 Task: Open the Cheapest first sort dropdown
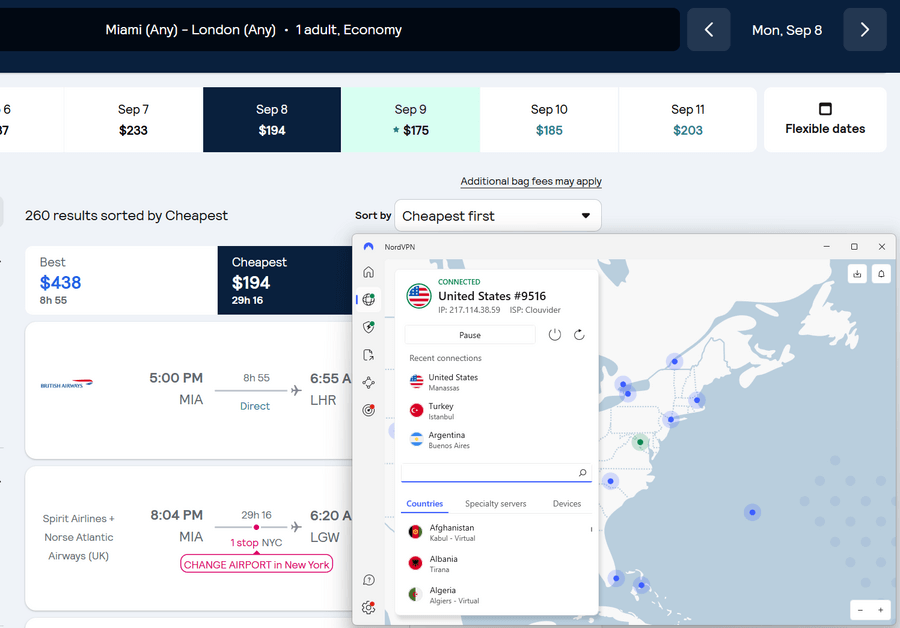[x=498, y=216]
